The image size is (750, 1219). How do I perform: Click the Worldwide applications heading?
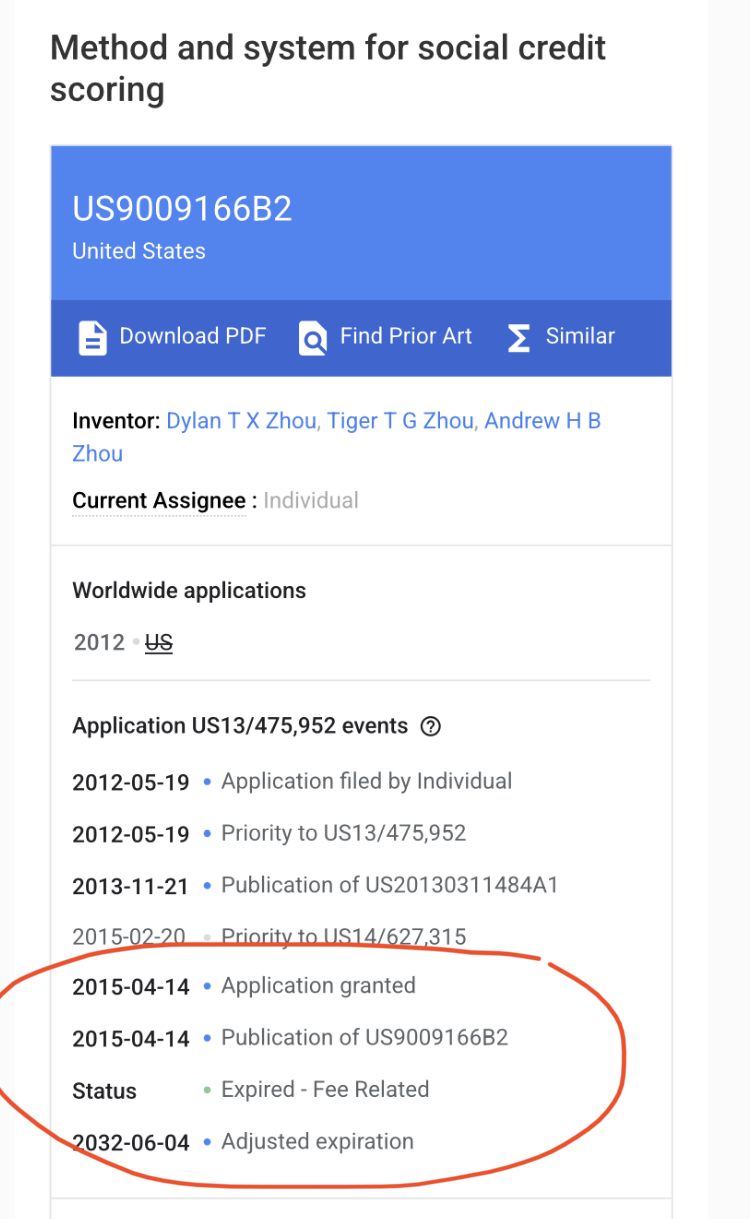coord(189,590)
